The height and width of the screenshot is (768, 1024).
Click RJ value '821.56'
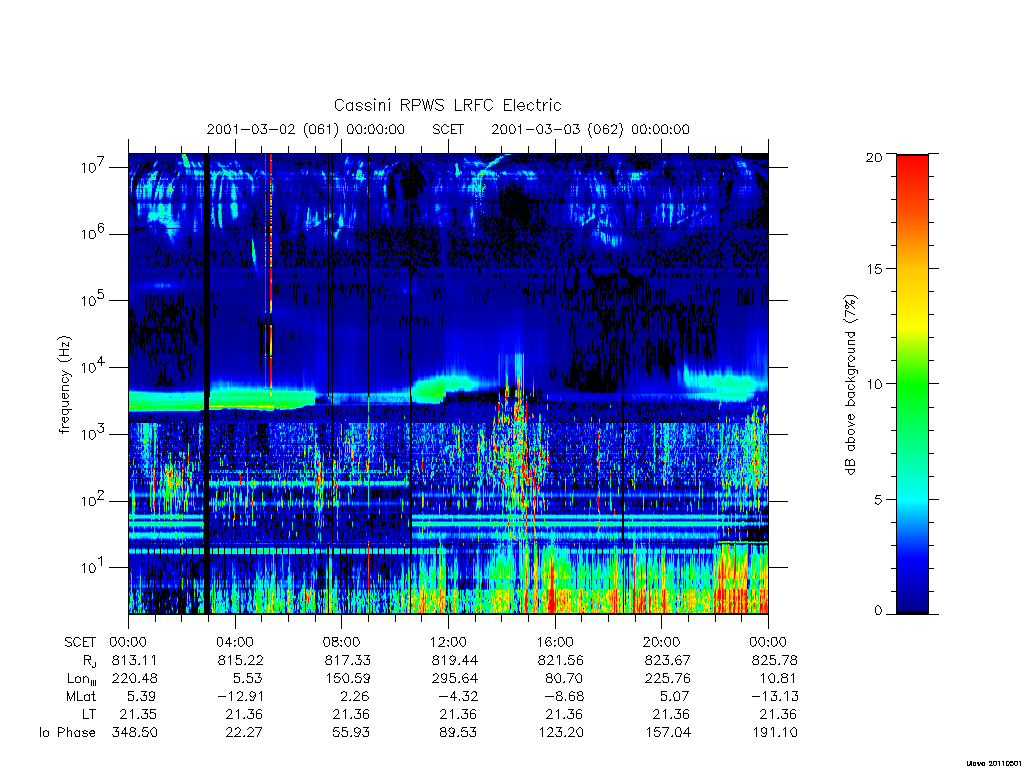tap(560, 660)
